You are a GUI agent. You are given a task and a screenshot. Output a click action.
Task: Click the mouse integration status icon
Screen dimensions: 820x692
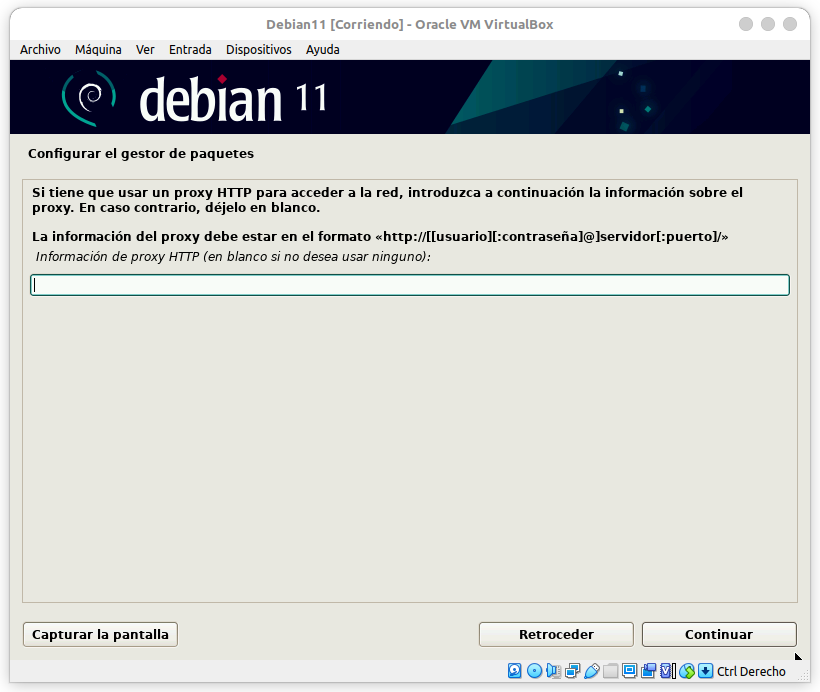coord(687,671)
